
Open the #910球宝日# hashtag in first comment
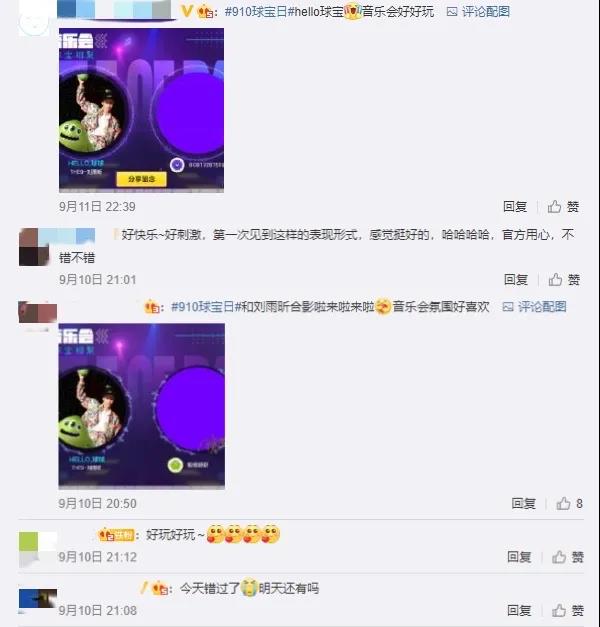click(256, 12)
